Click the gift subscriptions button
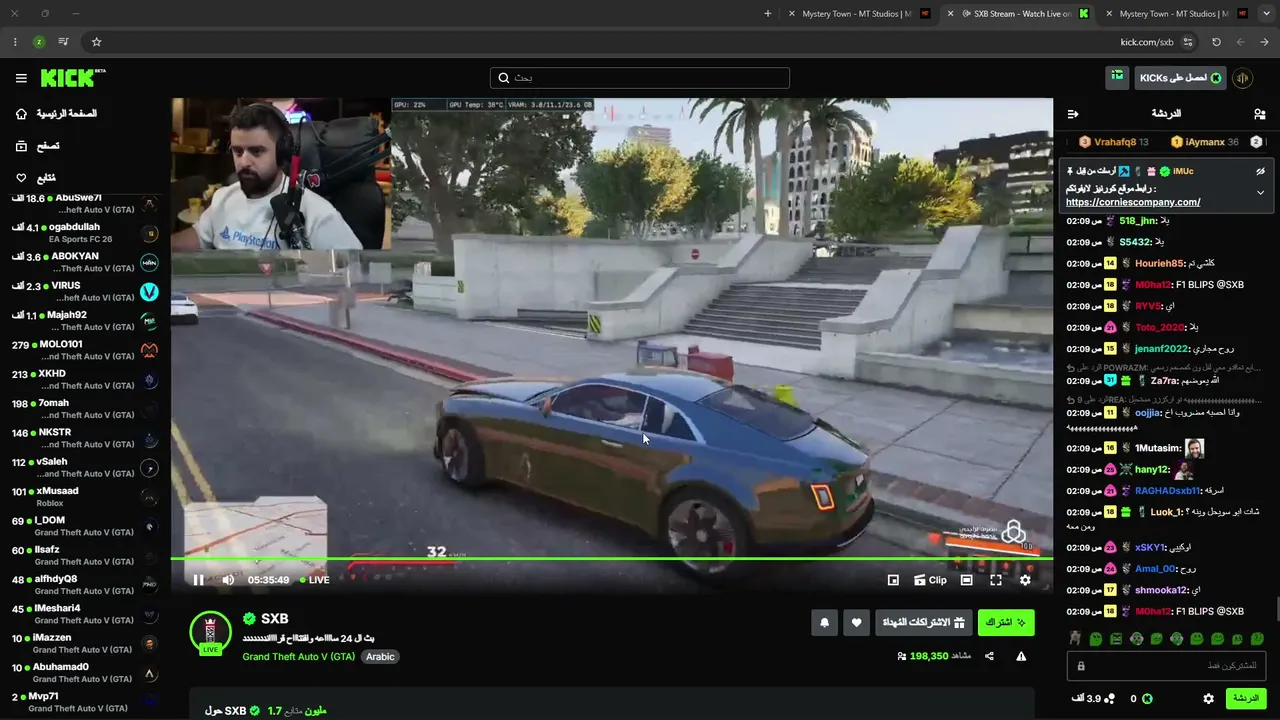 (923, 622)
